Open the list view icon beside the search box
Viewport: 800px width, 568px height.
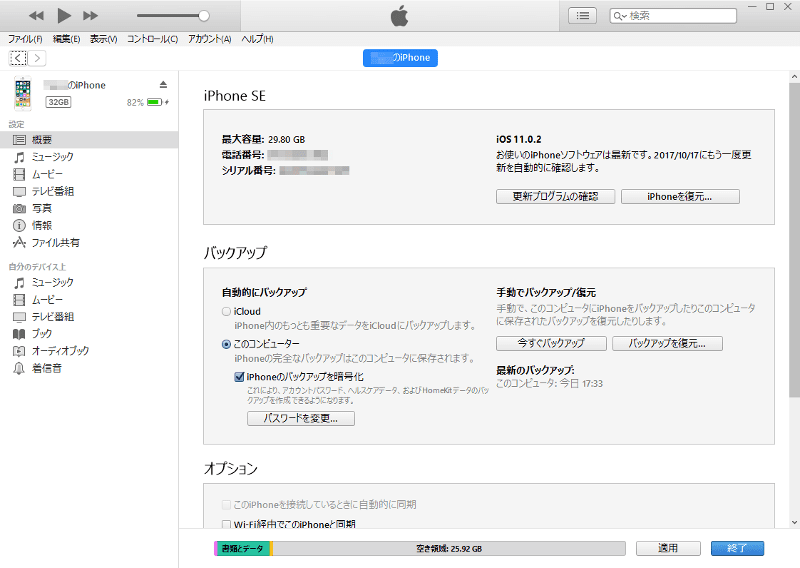pyautogui.click(x=583, y=15)
